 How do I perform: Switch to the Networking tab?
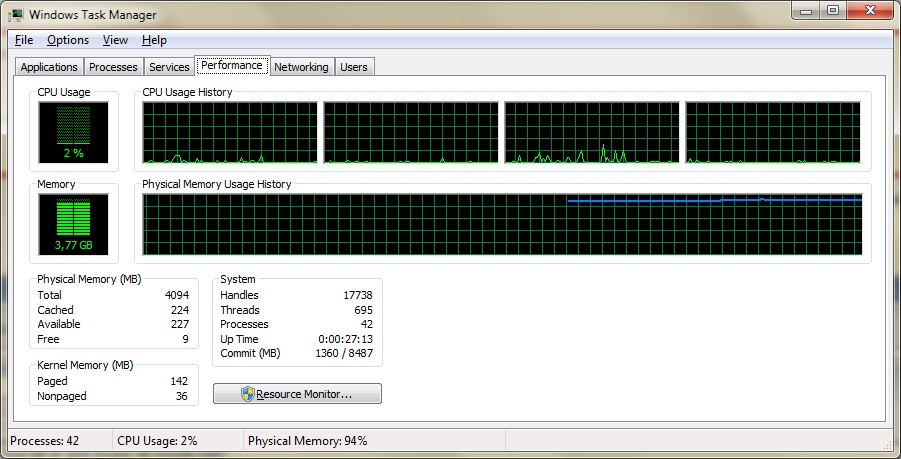[x=301, y=67]
